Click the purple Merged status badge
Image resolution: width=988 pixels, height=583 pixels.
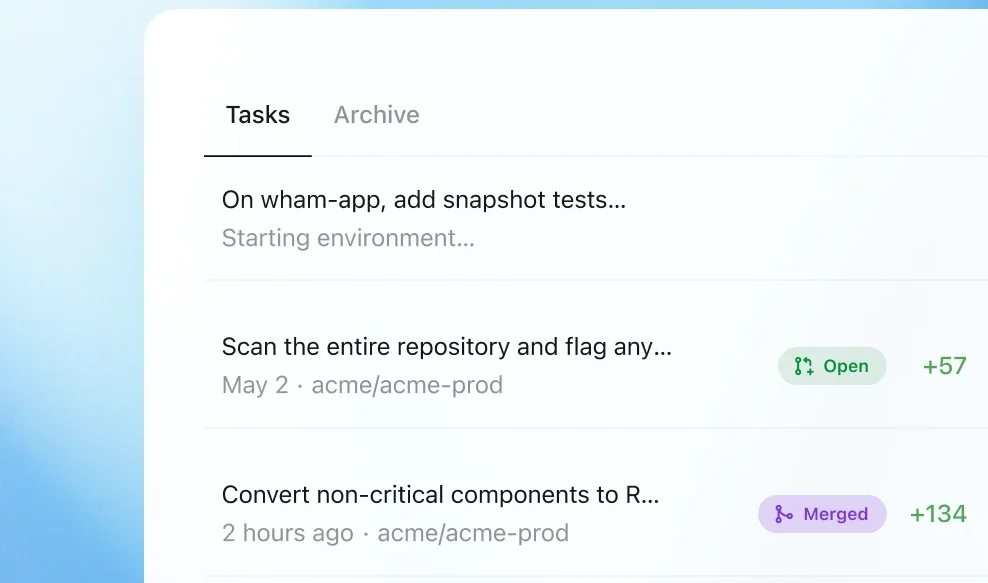[822, 514]
